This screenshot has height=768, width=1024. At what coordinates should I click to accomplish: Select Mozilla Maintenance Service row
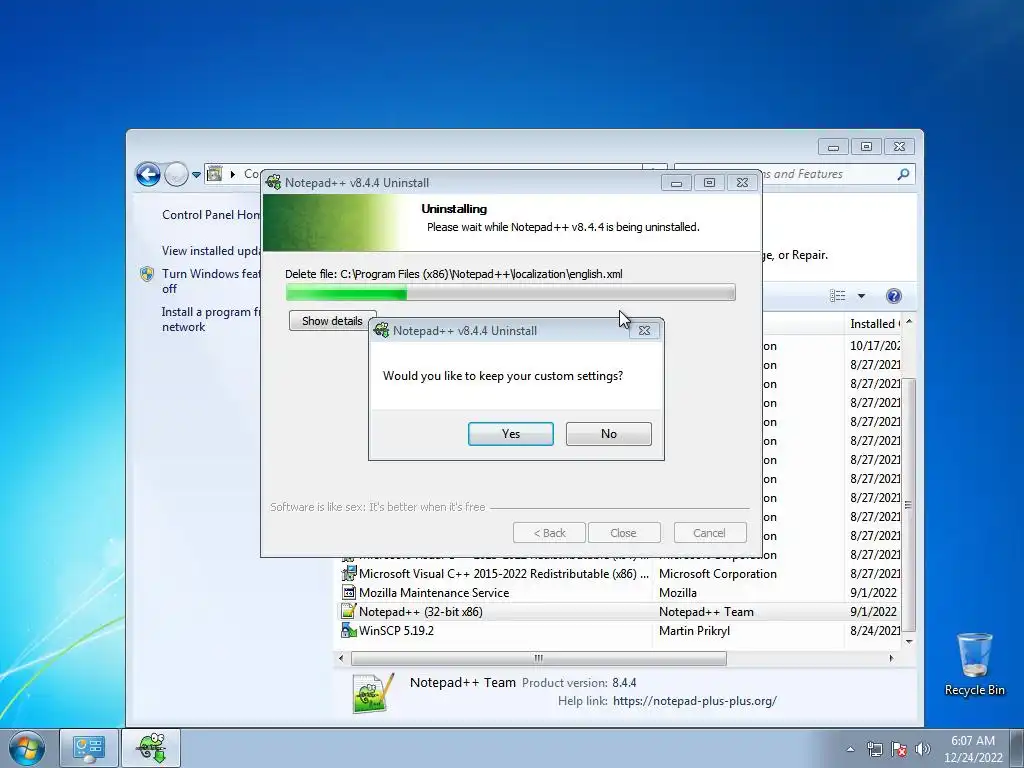click(x=620, y=593)
